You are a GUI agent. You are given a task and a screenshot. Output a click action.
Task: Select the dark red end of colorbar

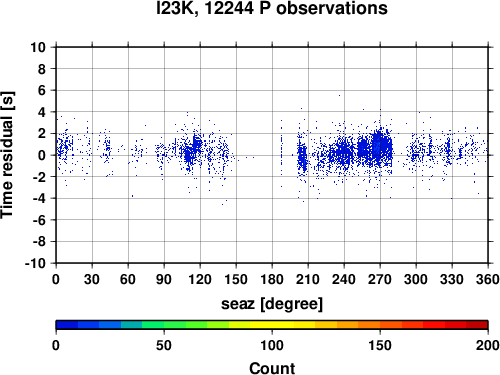pos(477,325)
